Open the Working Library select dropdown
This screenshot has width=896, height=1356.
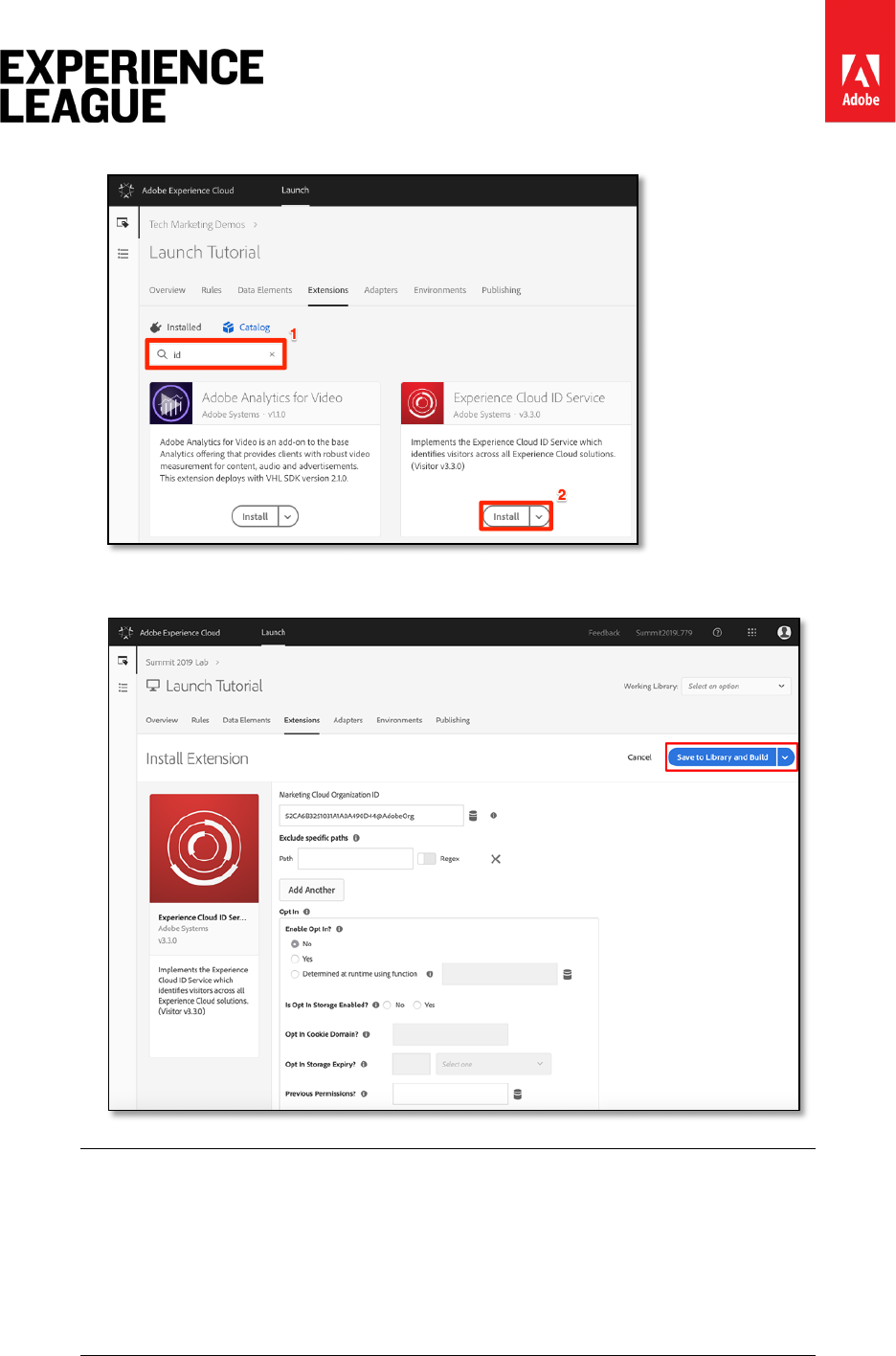pos(737,686)
